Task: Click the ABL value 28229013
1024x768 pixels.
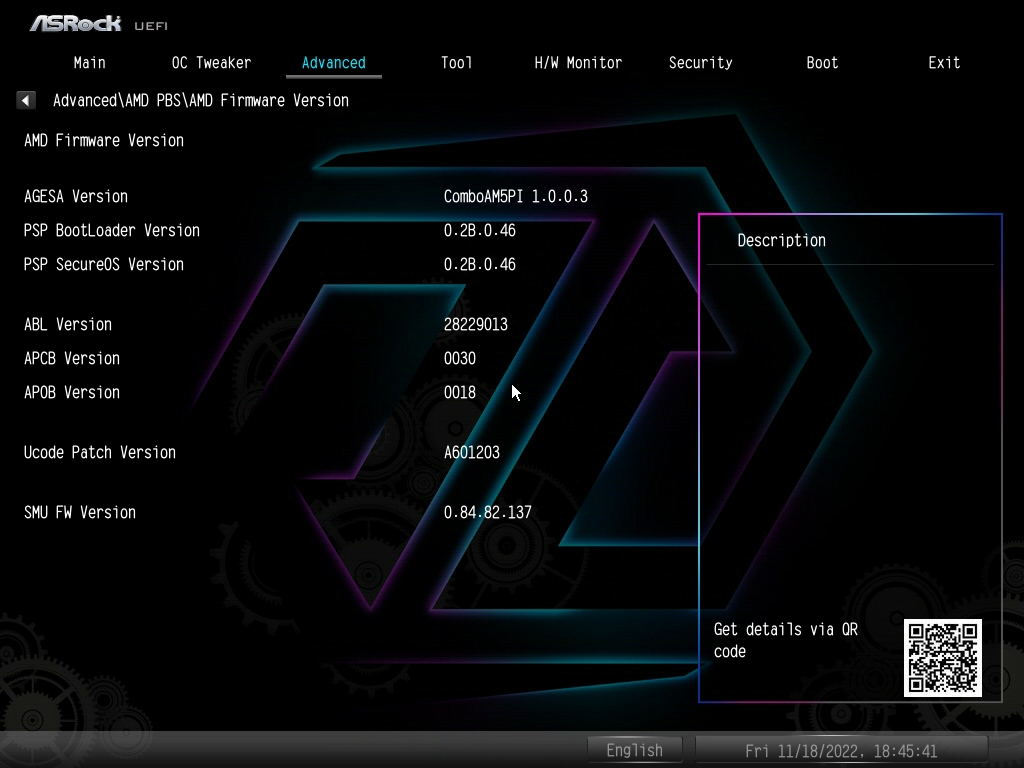Action: coord(475,325)
